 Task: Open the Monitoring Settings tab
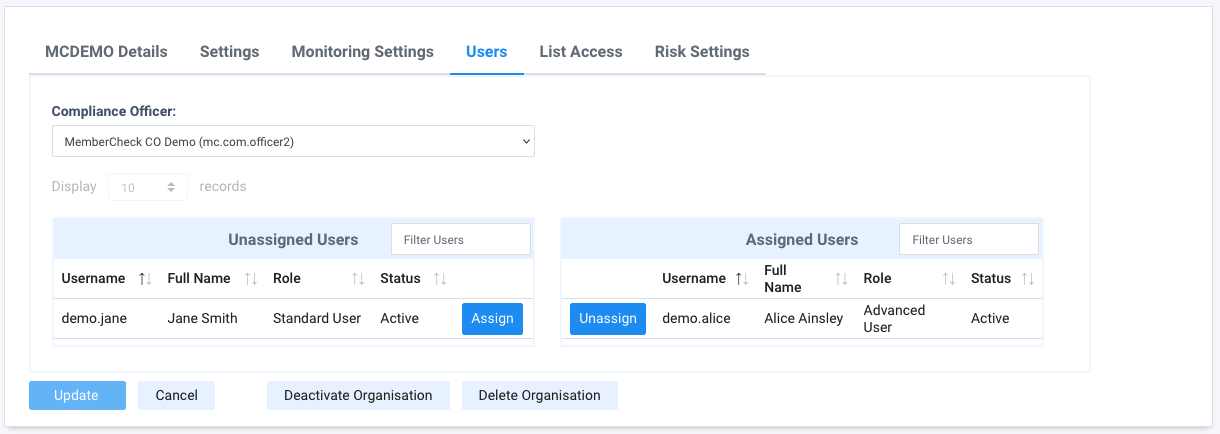tap(362, 52)
